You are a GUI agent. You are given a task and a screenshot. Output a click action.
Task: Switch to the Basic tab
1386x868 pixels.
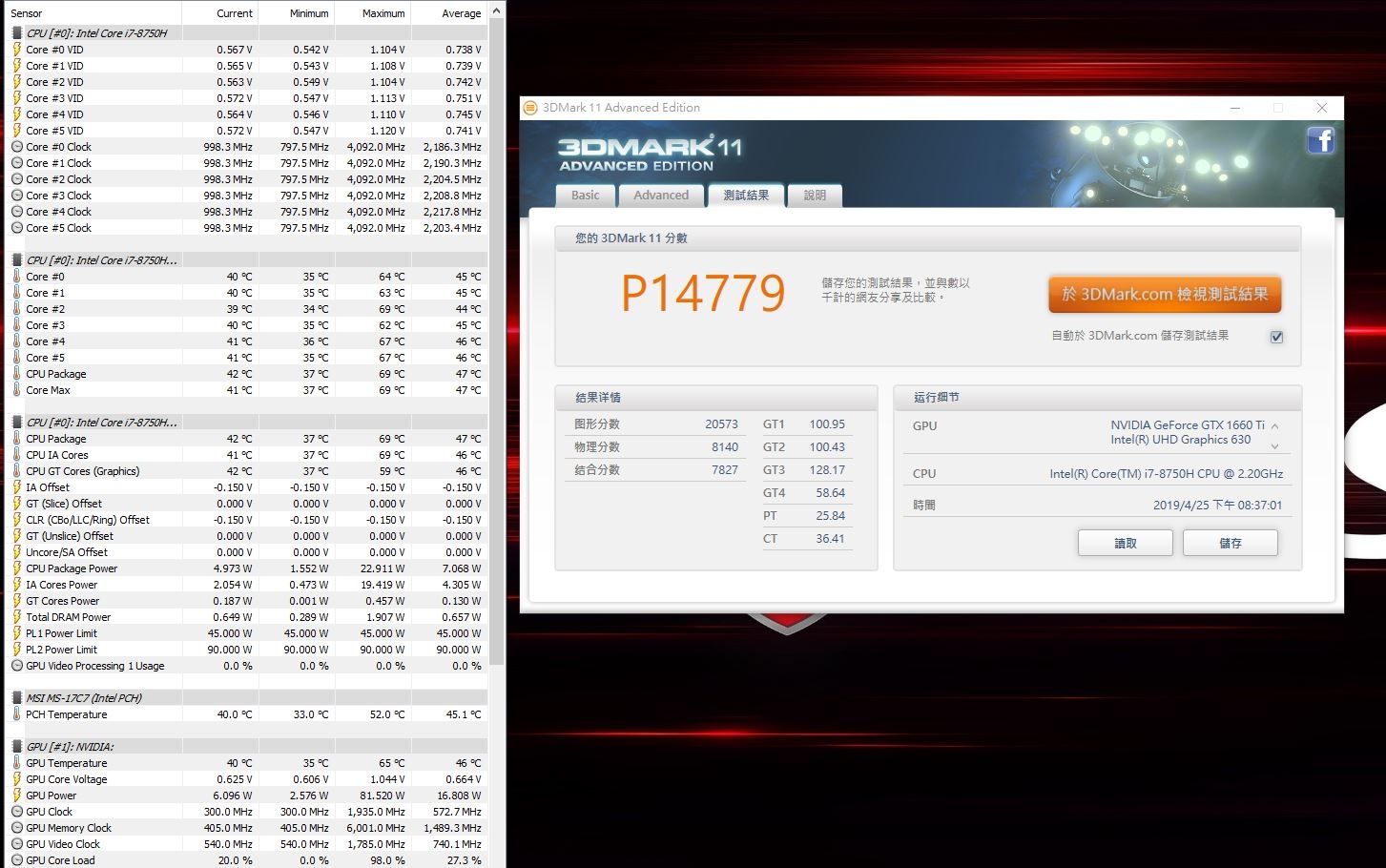coord(586,195)
